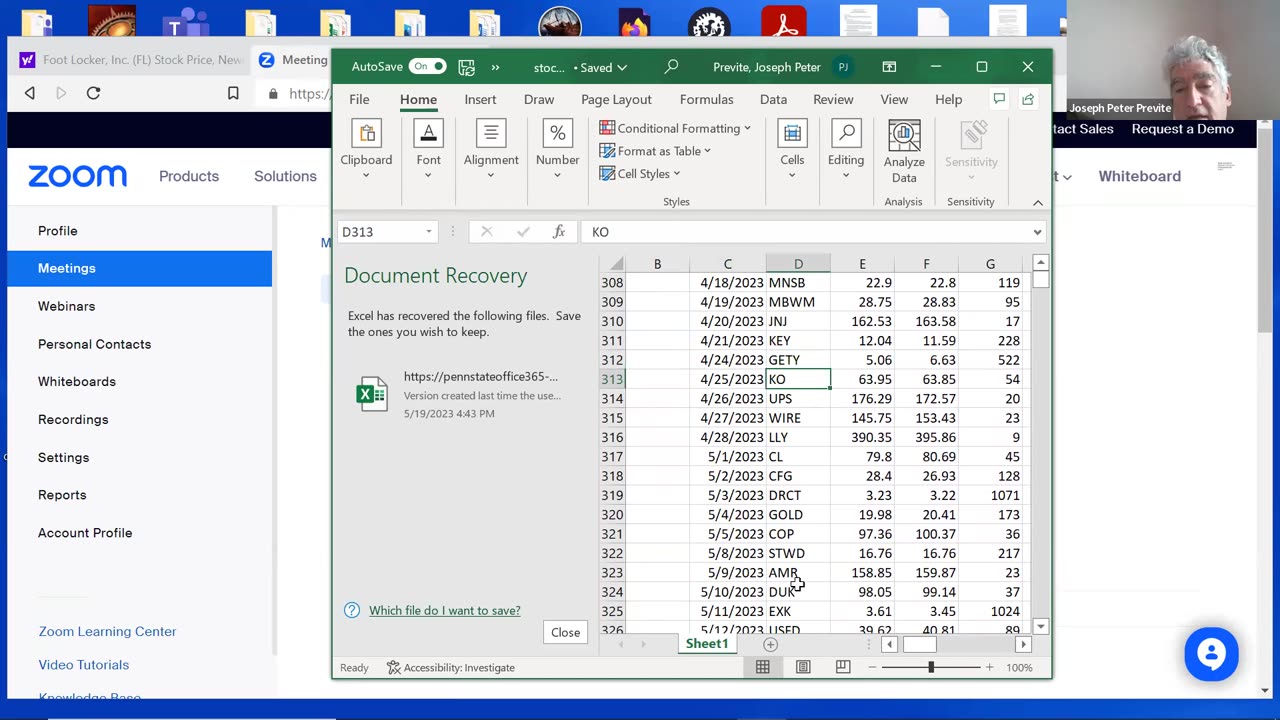Open the ribbon display options icon
The image size is (1280, 720).
(x=889, y=67)
